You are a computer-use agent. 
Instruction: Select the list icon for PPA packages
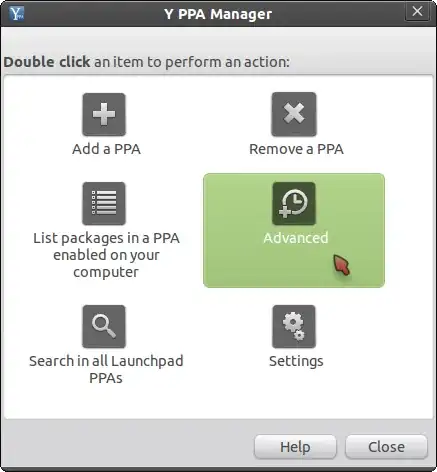pyautogui.click(x=104, y=203)
